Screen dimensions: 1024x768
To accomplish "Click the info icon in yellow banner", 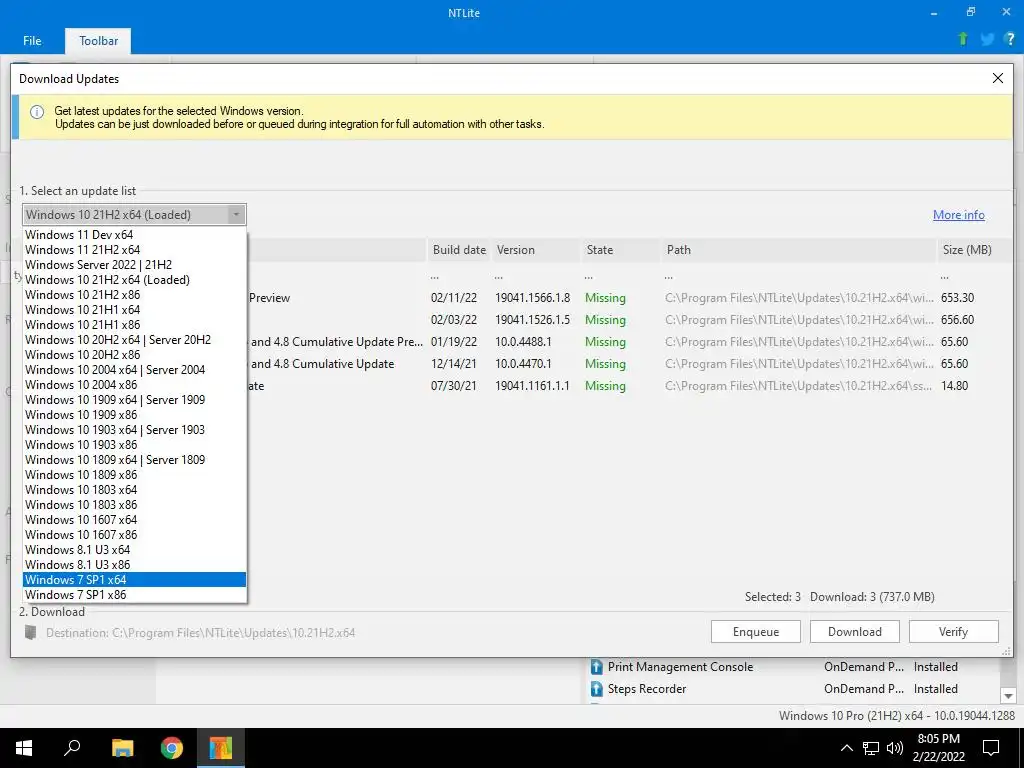I will 37,112.
